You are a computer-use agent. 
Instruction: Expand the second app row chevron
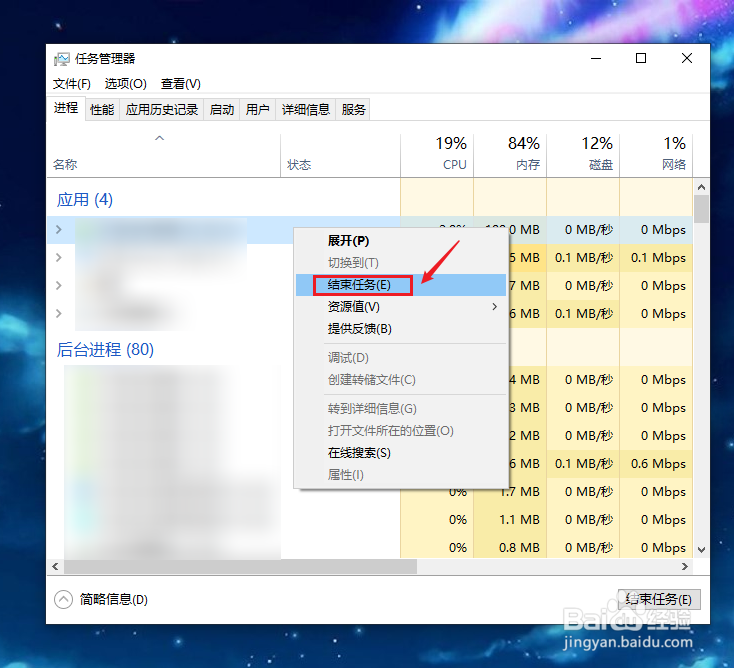[x=59, y=257]
